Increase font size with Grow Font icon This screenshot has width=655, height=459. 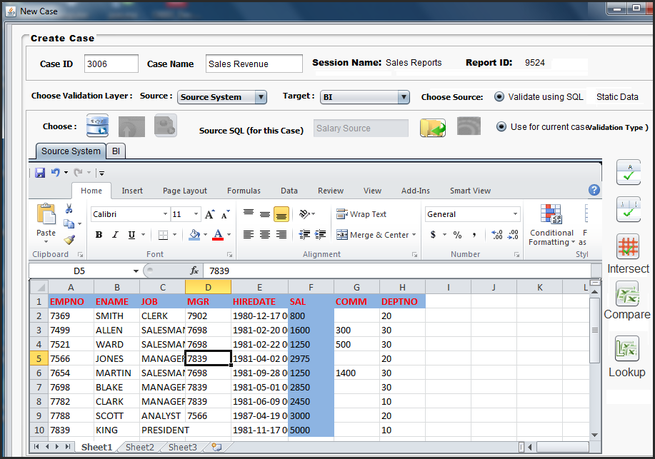(x=210, y=214)
